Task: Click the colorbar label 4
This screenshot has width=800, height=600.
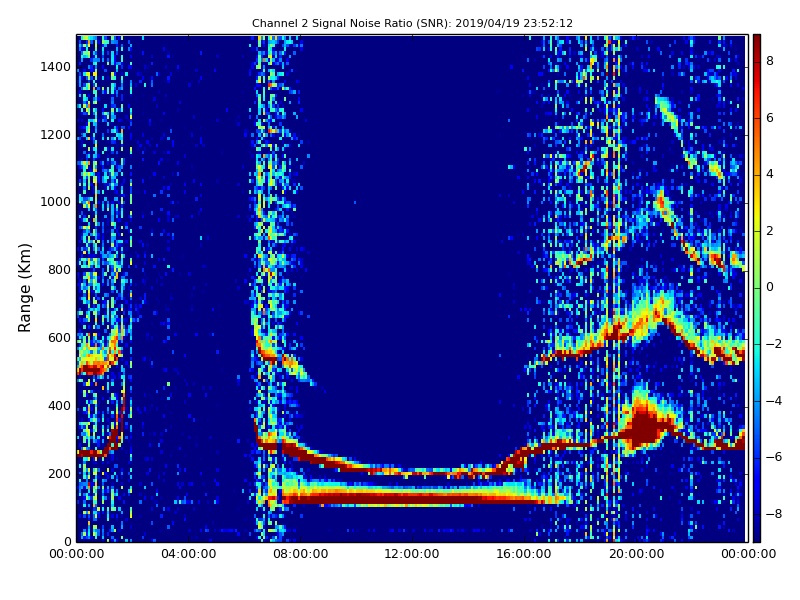Action: [x=770, y=174]
